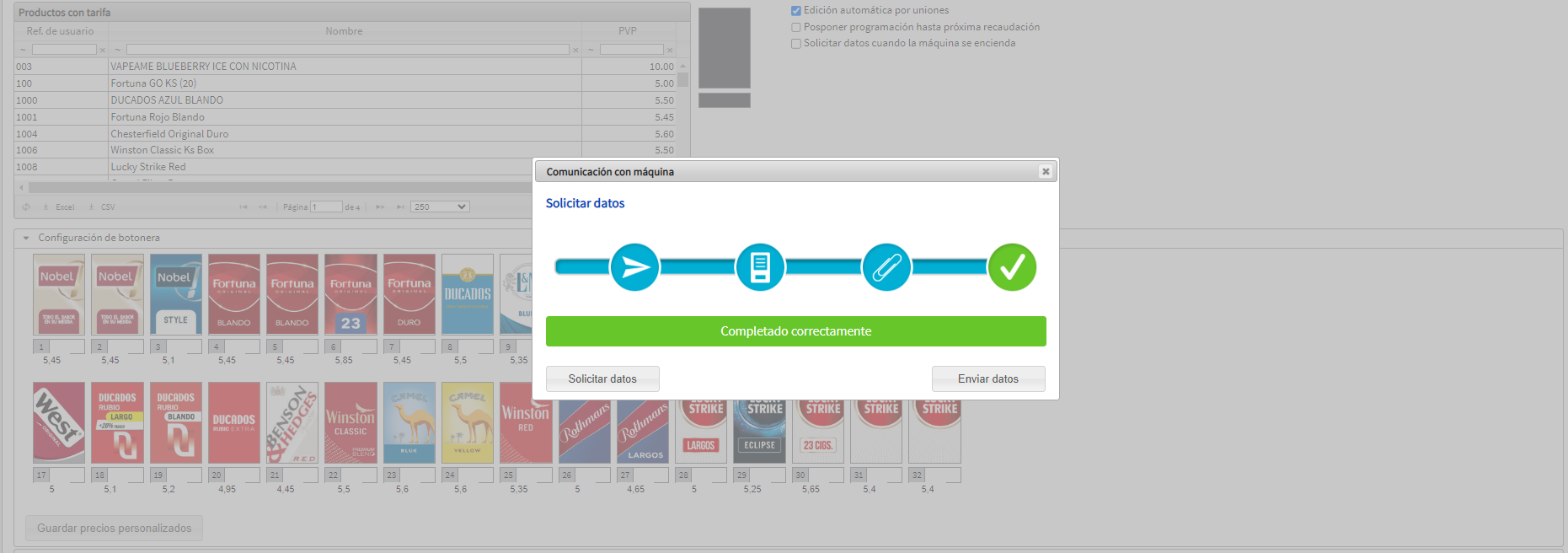Select the Ducados blue pack in slot 8
The width and height of the screenshot is (1568, 553).
[468, 294]
